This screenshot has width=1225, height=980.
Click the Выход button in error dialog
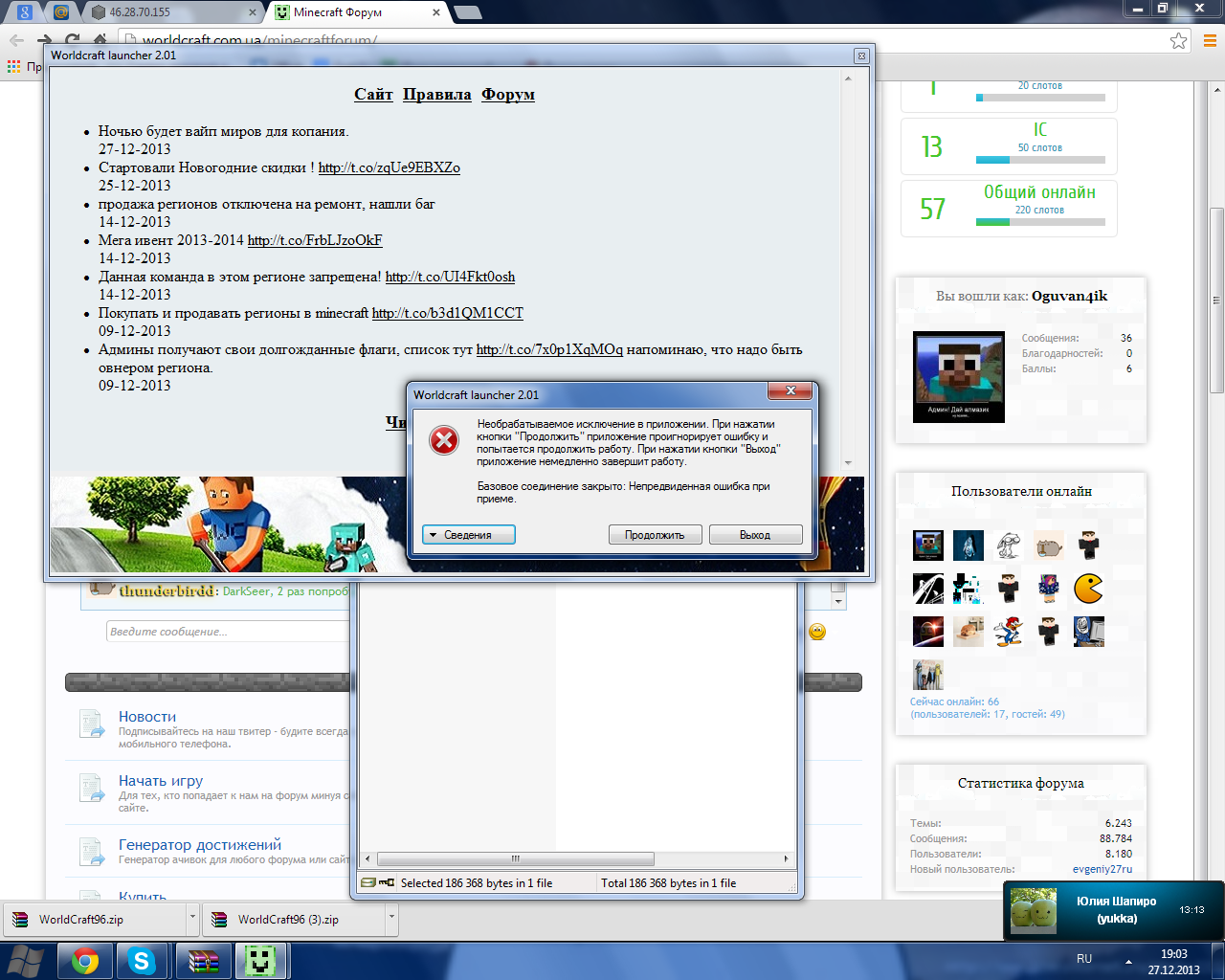(755, 535)
